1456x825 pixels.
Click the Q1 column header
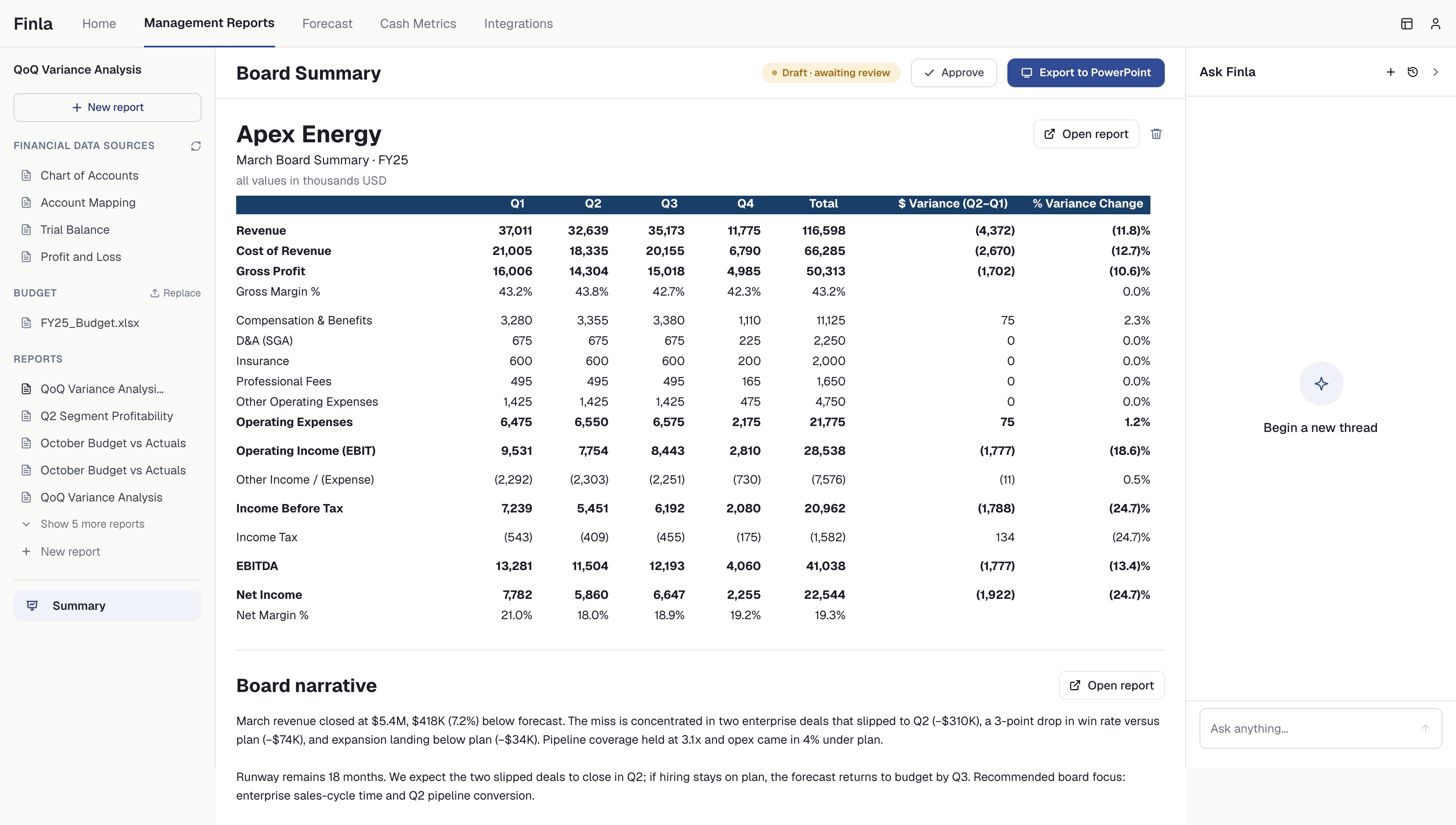pos(517,204)
